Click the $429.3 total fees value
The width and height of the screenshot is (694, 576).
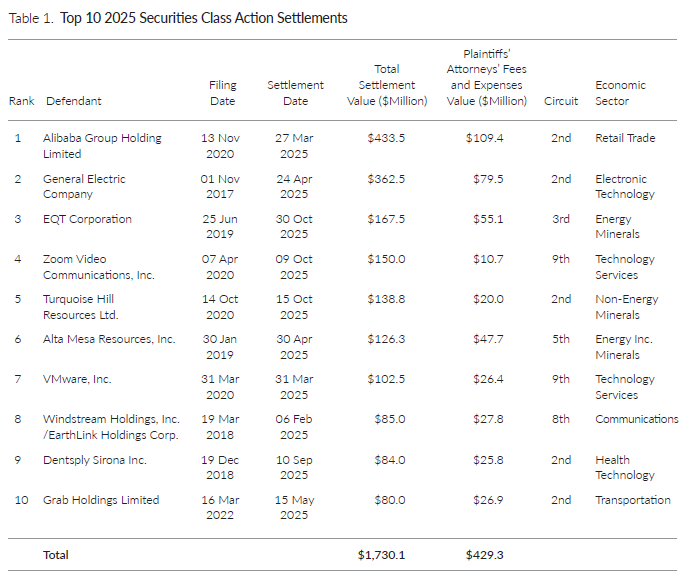[483, 553]
